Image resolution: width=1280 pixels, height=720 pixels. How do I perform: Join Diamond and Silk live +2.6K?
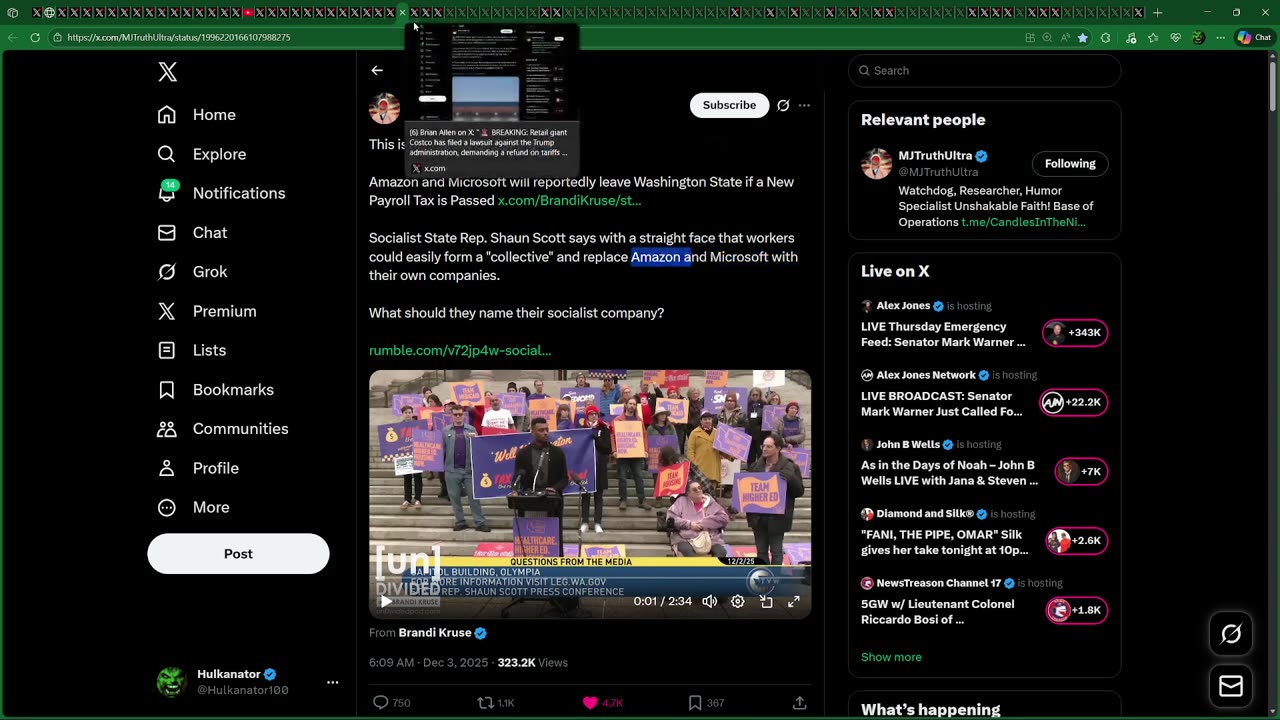point(1077,541)
